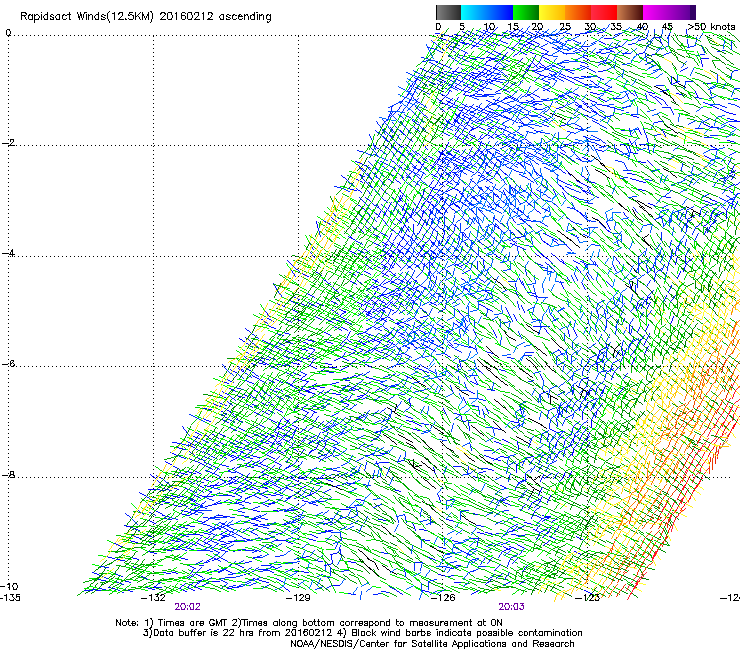Viewport: 740px width, 650px height.
Task: Click the color bar label '30'
Action: pos(590,27)
